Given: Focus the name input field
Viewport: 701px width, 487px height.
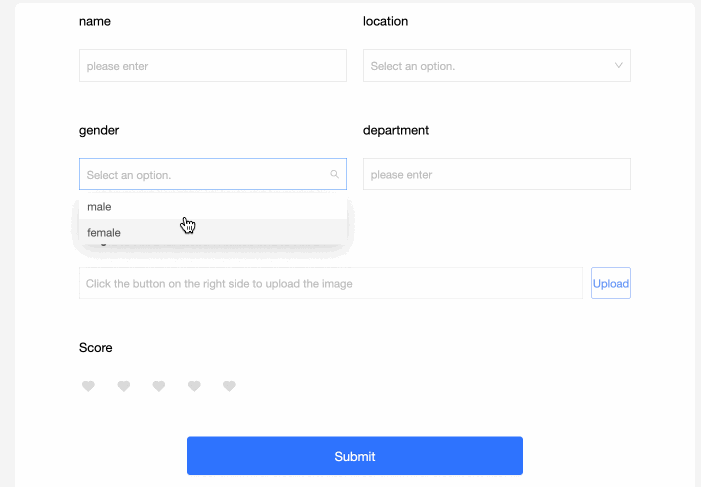Looking at the screenshot, I should 212,66.
